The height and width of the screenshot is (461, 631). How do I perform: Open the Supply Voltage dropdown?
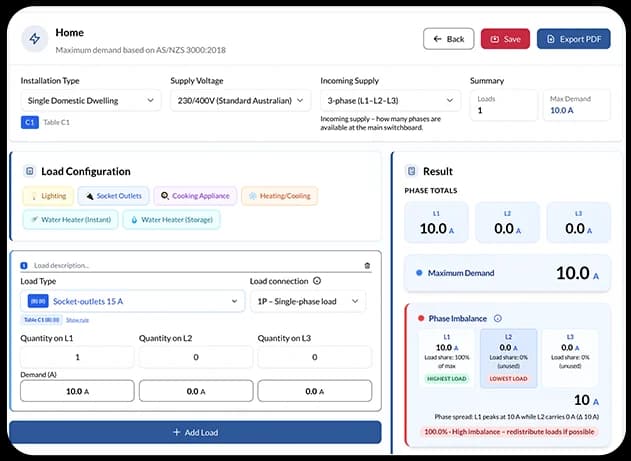click(240, 101)
